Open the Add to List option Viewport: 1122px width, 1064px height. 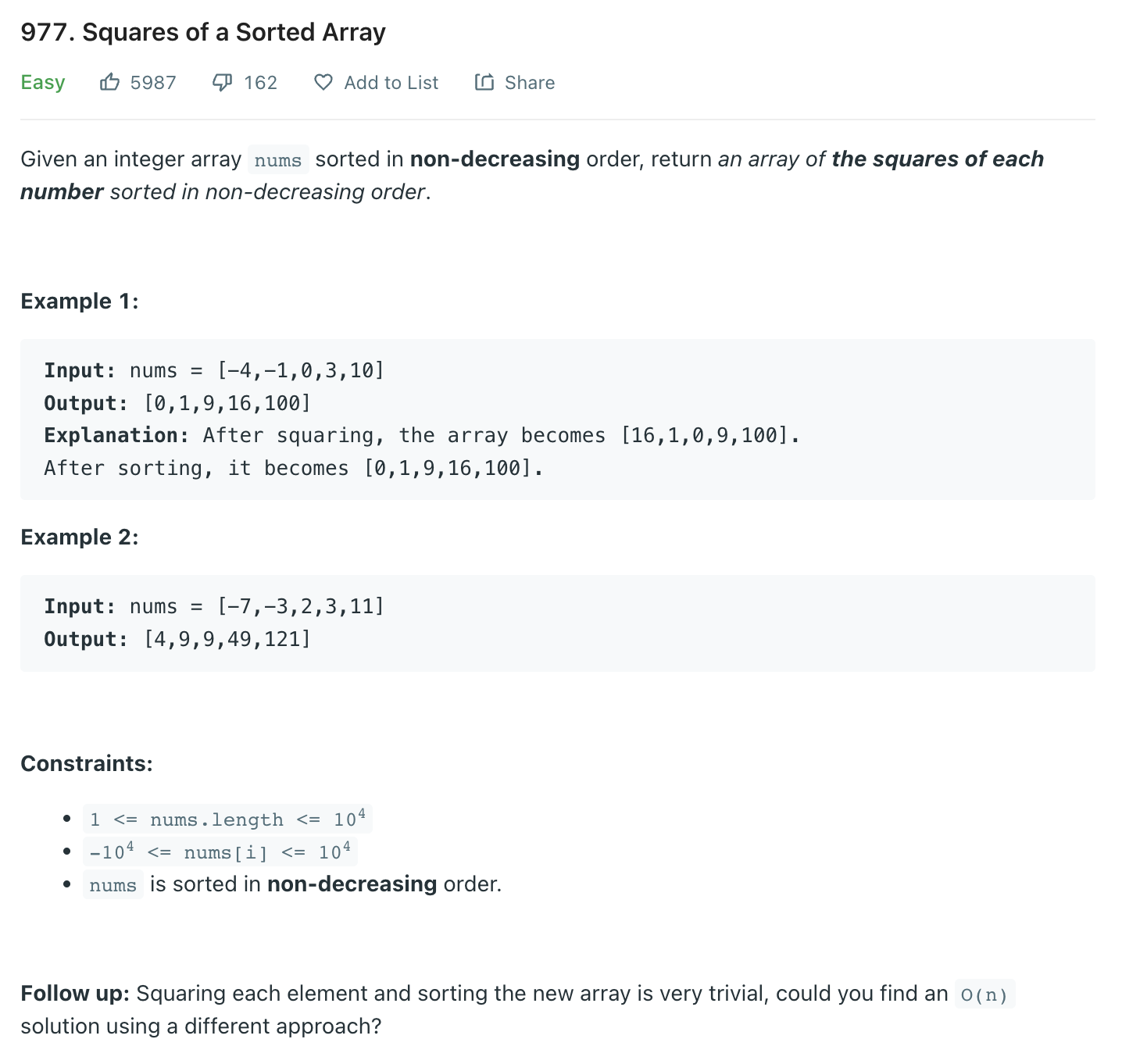(x=391, y=83)
